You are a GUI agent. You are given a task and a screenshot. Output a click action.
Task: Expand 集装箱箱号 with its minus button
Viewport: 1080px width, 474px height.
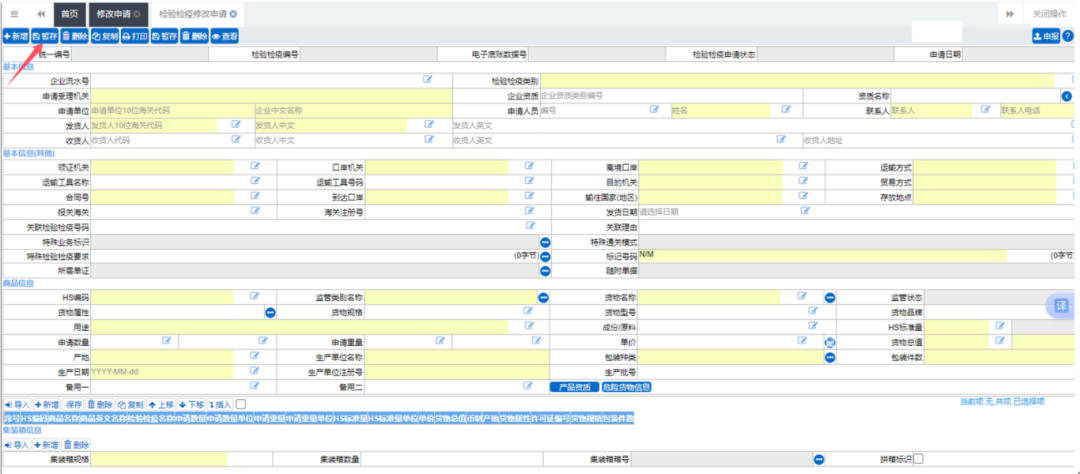819,460
